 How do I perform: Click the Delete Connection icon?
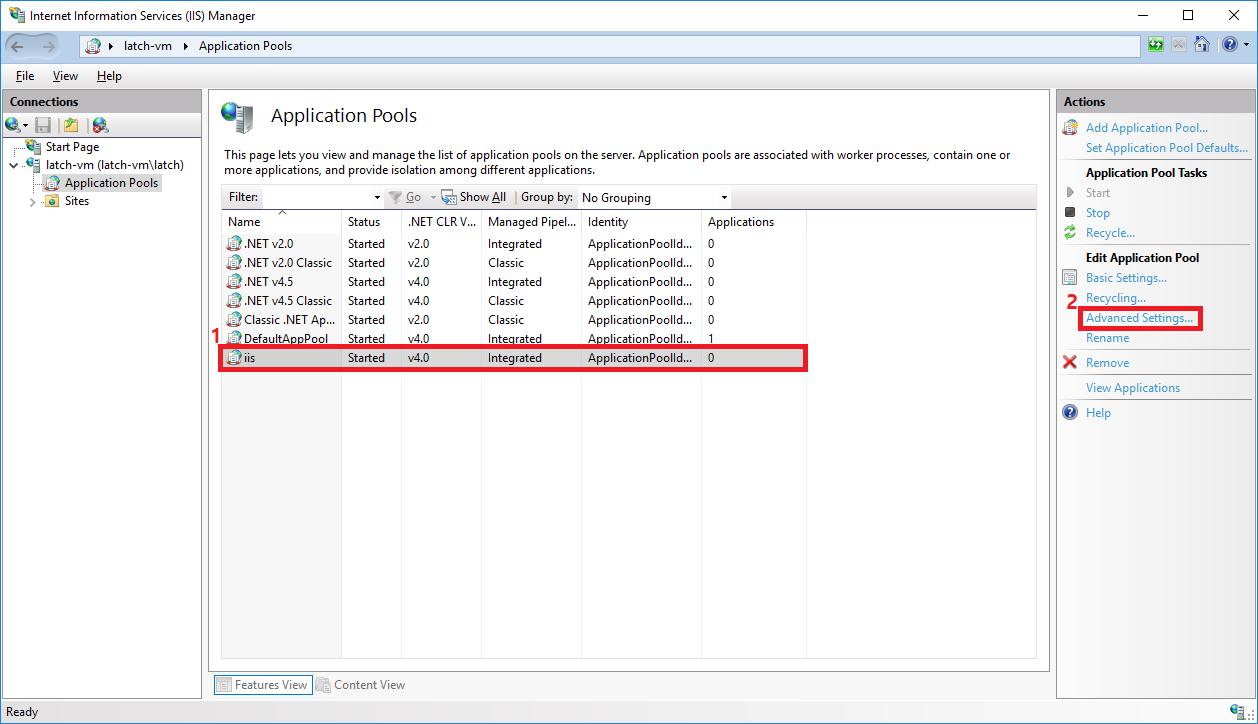pos(100,125)
